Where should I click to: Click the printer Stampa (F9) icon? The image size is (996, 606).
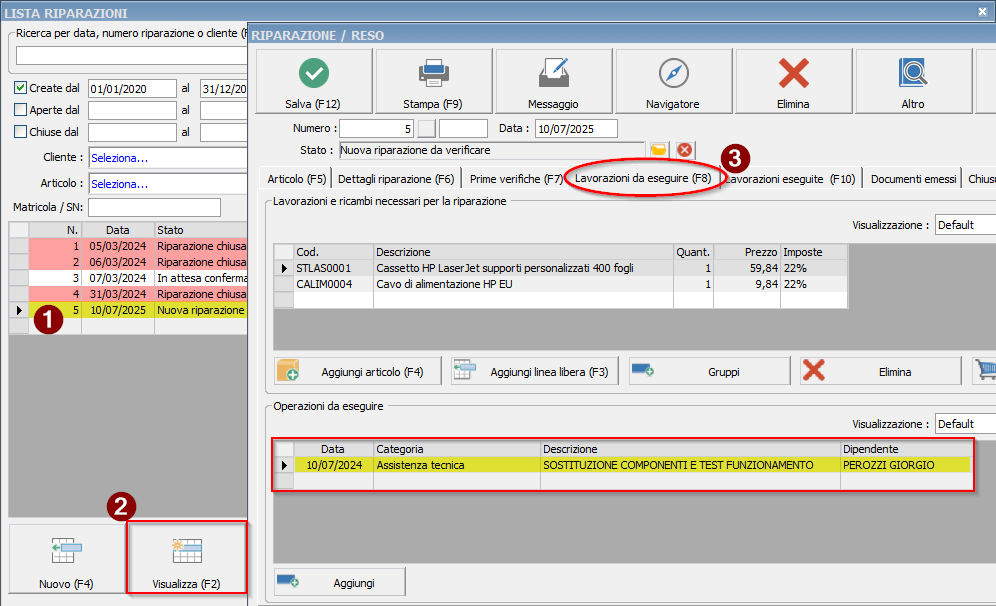433,74
